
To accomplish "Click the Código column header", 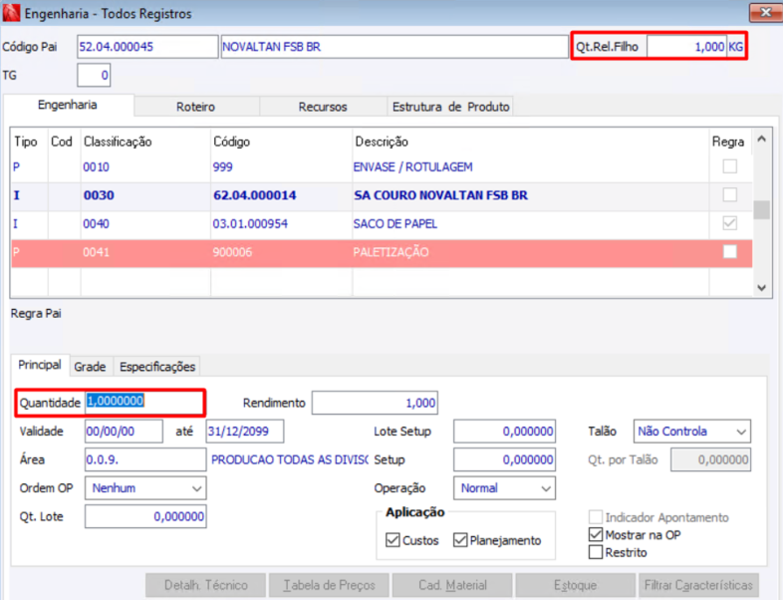I will coord(232,142).
